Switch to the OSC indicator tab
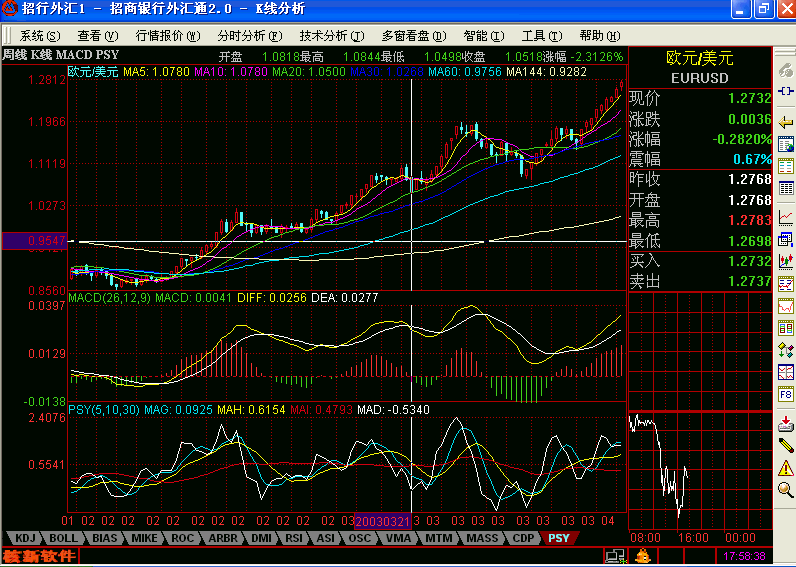Viewport: 796px width, 567px height. [359, 538]
